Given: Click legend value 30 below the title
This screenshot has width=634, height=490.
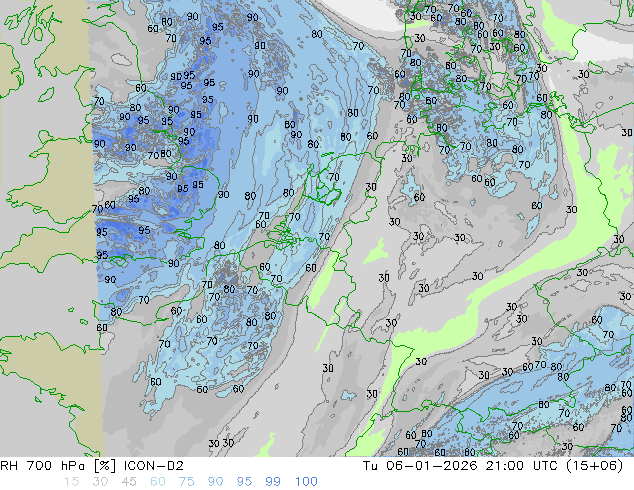Looking at the screenshot, I should click(x=100, y=482).
